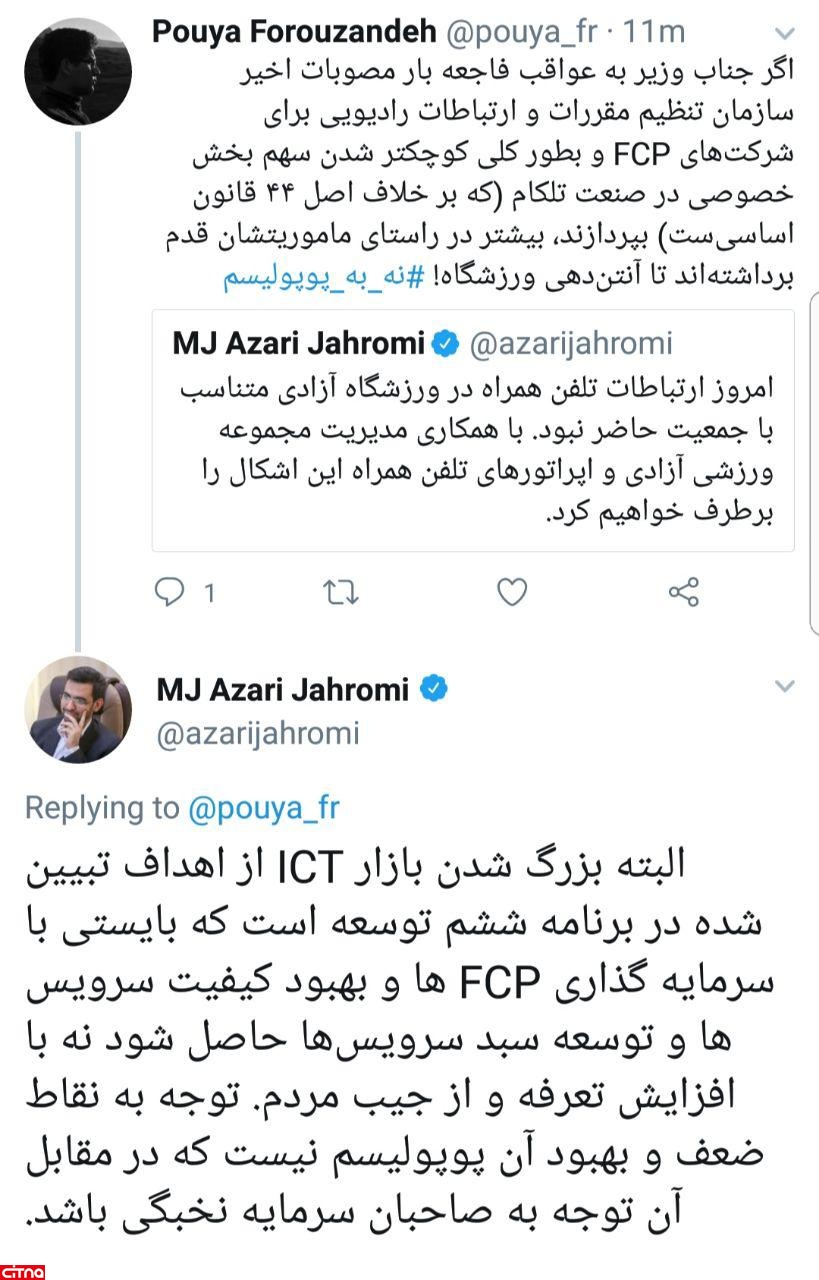Expand the reply tweet's options chevron
The image size is (819, 1280).
785,686
